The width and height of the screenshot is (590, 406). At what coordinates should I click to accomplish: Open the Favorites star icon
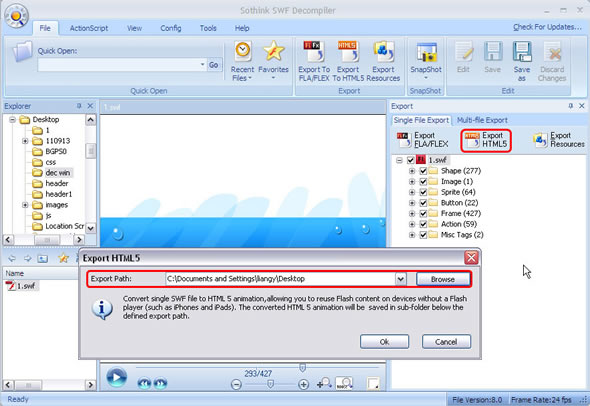coord(273,51)
